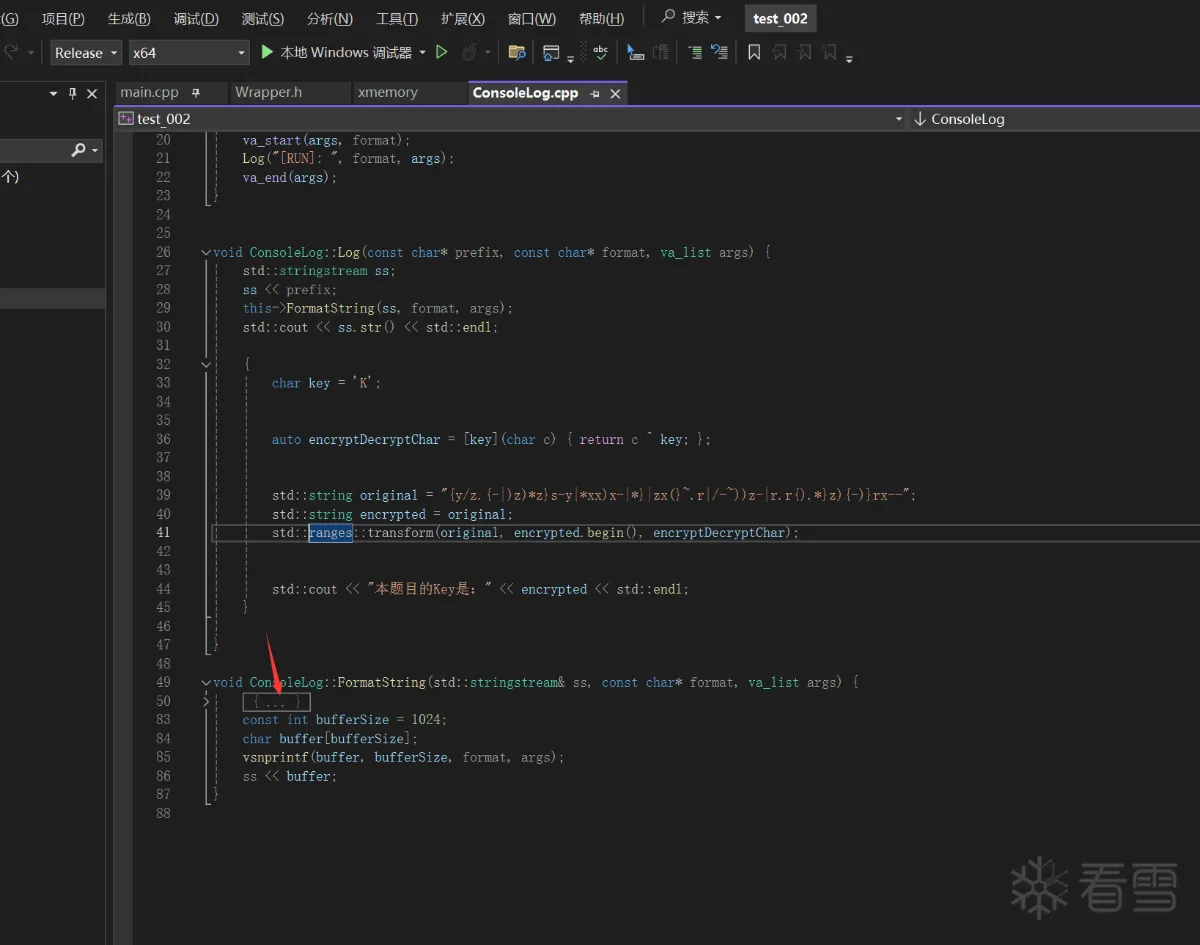This screenshot has height=945, width=1200.
Task: Click the search magnifier in side panel
Action: click(79, 150)
